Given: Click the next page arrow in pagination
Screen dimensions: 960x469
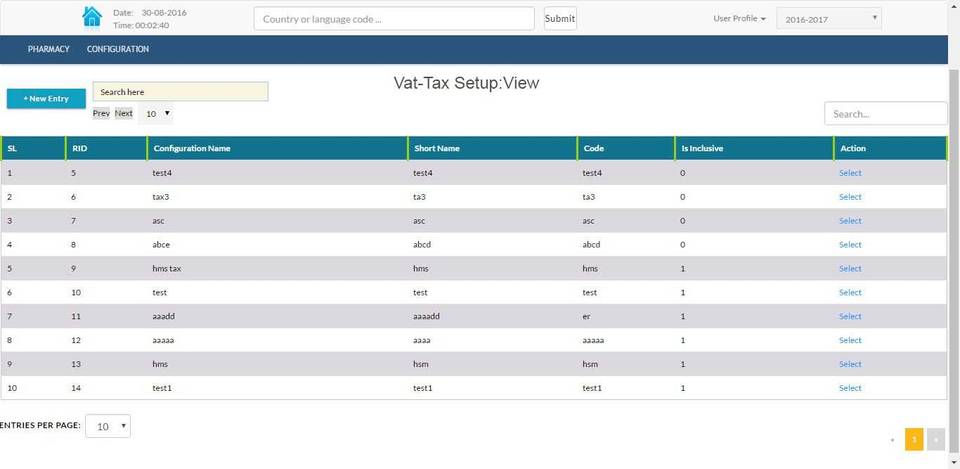Looking at the screenshot, I should point(936,439).
